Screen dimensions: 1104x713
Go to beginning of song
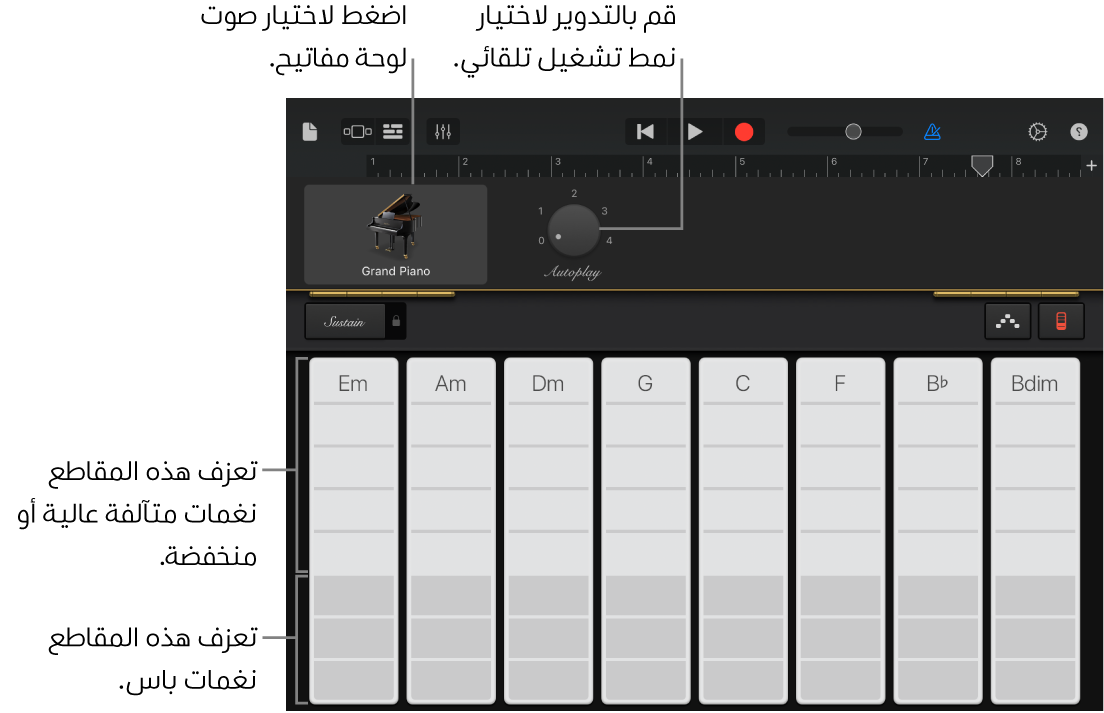click(x=645, y=132)
